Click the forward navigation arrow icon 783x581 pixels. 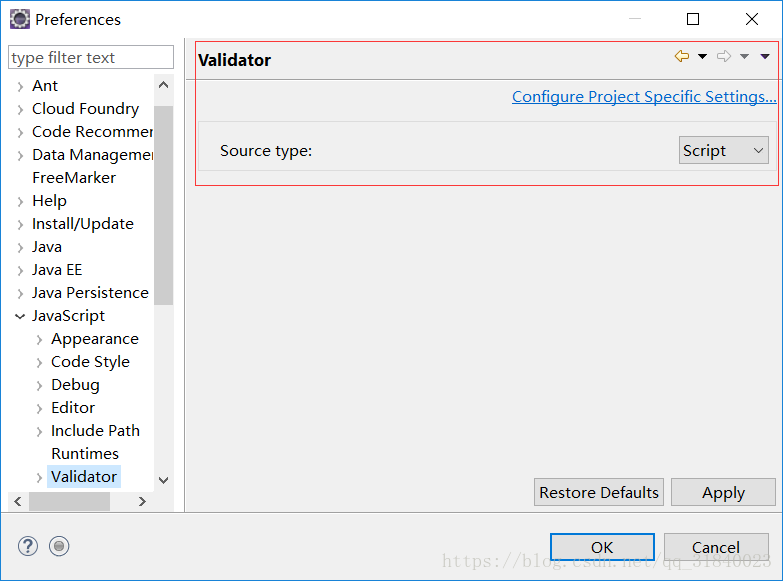click(x=724, y=56)
